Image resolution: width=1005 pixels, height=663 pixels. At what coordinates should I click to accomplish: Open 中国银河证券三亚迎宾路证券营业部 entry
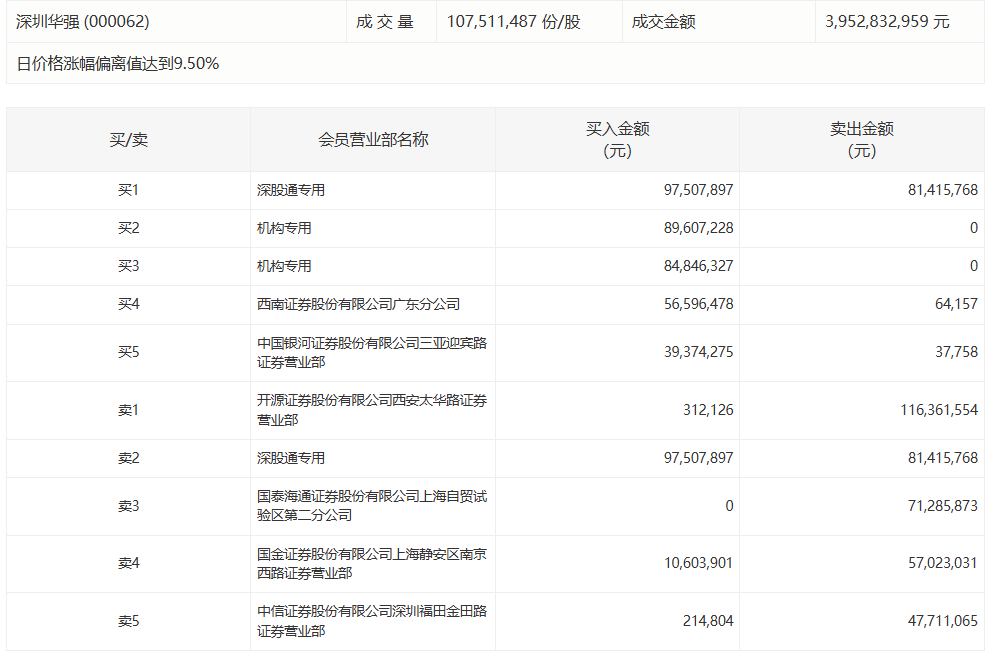[x=372, y=352]
